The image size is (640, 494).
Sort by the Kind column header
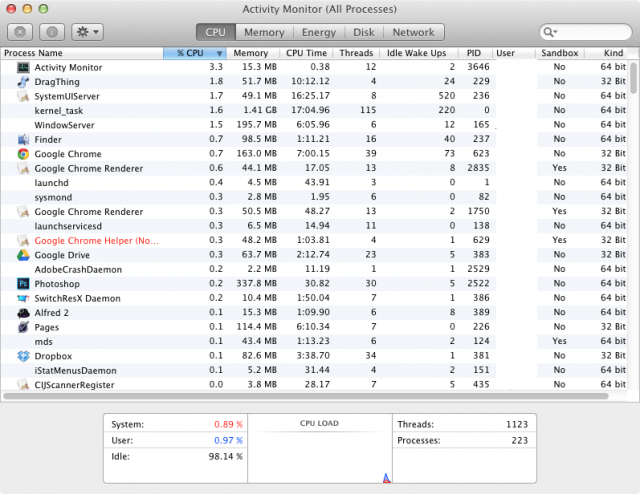click(x=606, y=53)
